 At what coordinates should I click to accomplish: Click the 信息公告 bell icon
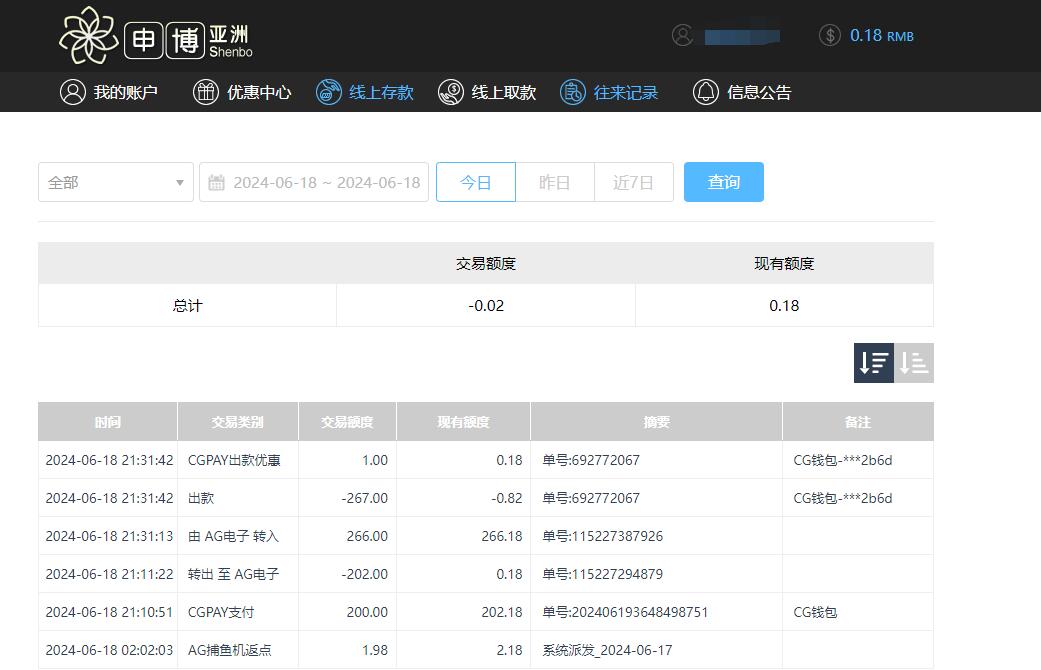click(x=705, y=91)
